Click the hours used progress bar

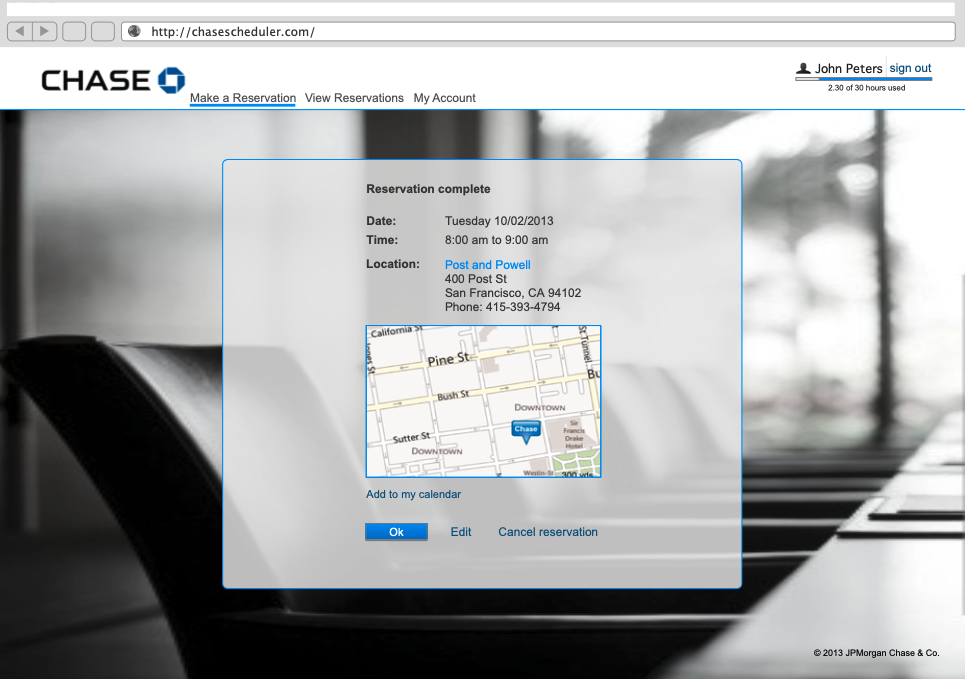[x=863, y=79]
